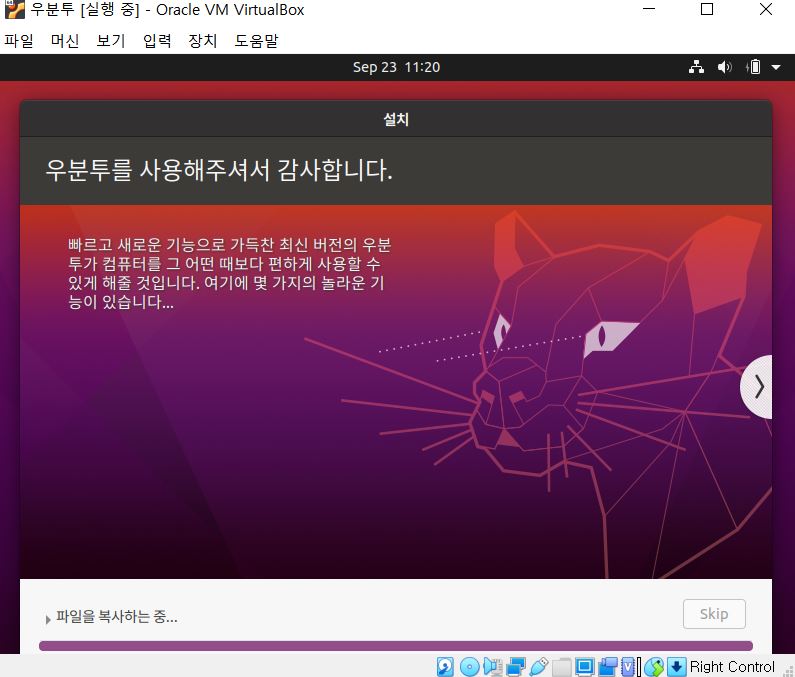Go to next slide with arrow
The width and height of the screenshot is (795, 677).
[x=757, y=386]
